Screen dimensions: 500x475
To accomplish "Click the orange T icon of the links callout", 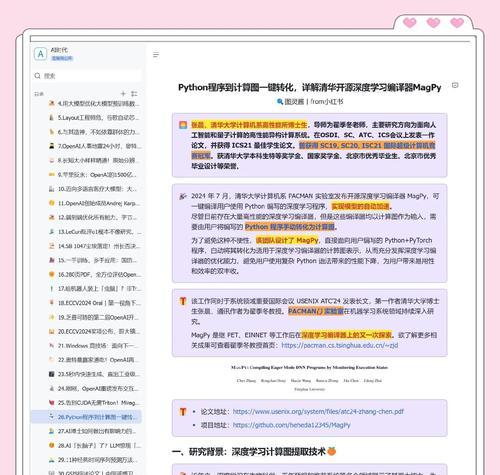I will [x=183, y=412].
